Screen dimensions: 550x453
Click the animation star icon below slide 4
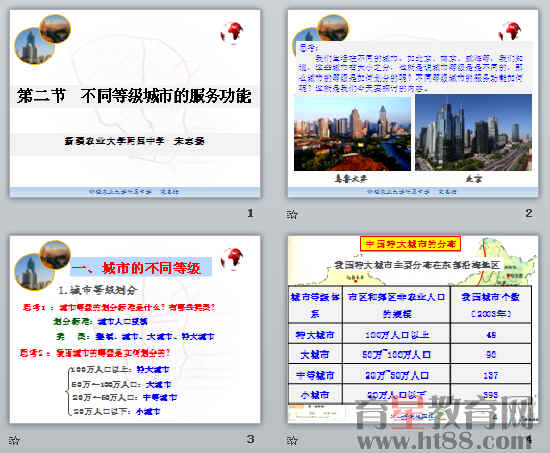point(292,440)
